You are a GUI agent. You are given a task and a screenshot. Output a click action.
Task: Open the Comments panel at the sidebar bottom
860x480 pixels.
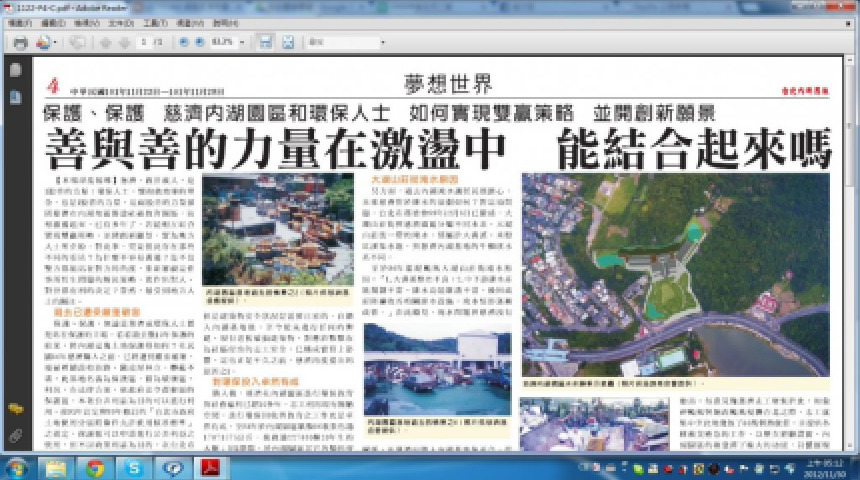click(15, 409)
